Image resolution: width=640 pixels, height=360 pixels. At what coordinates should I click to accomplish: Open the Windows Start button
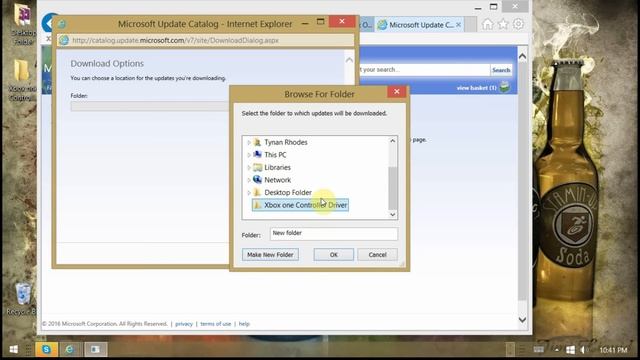click(13, 349)
